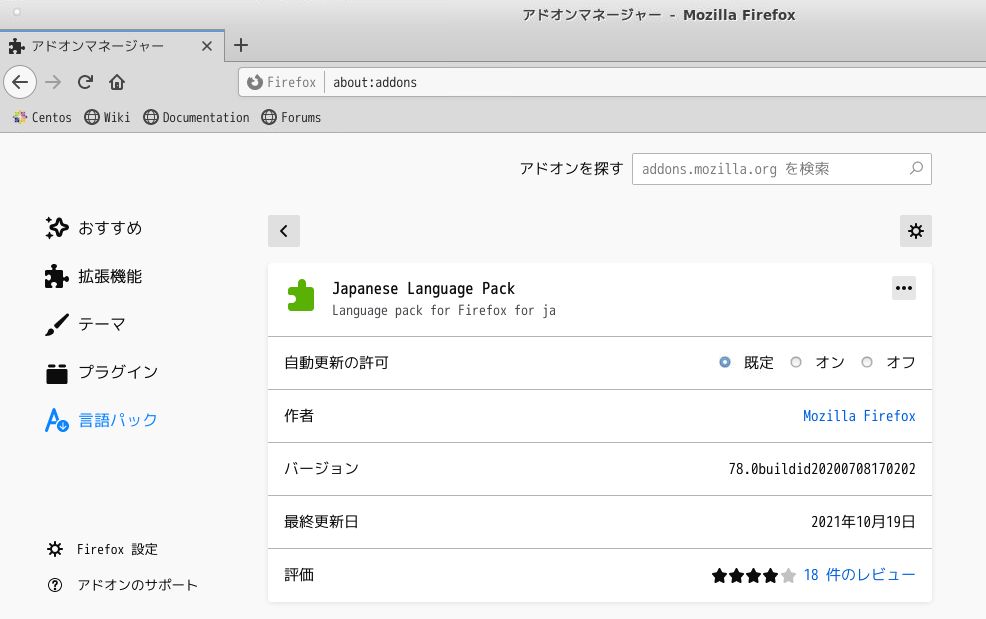Viewport: 986px width, 619px height.
Task: Click the 'Language pack for Firefox for ja' description
Action: [x=444, y=311]
